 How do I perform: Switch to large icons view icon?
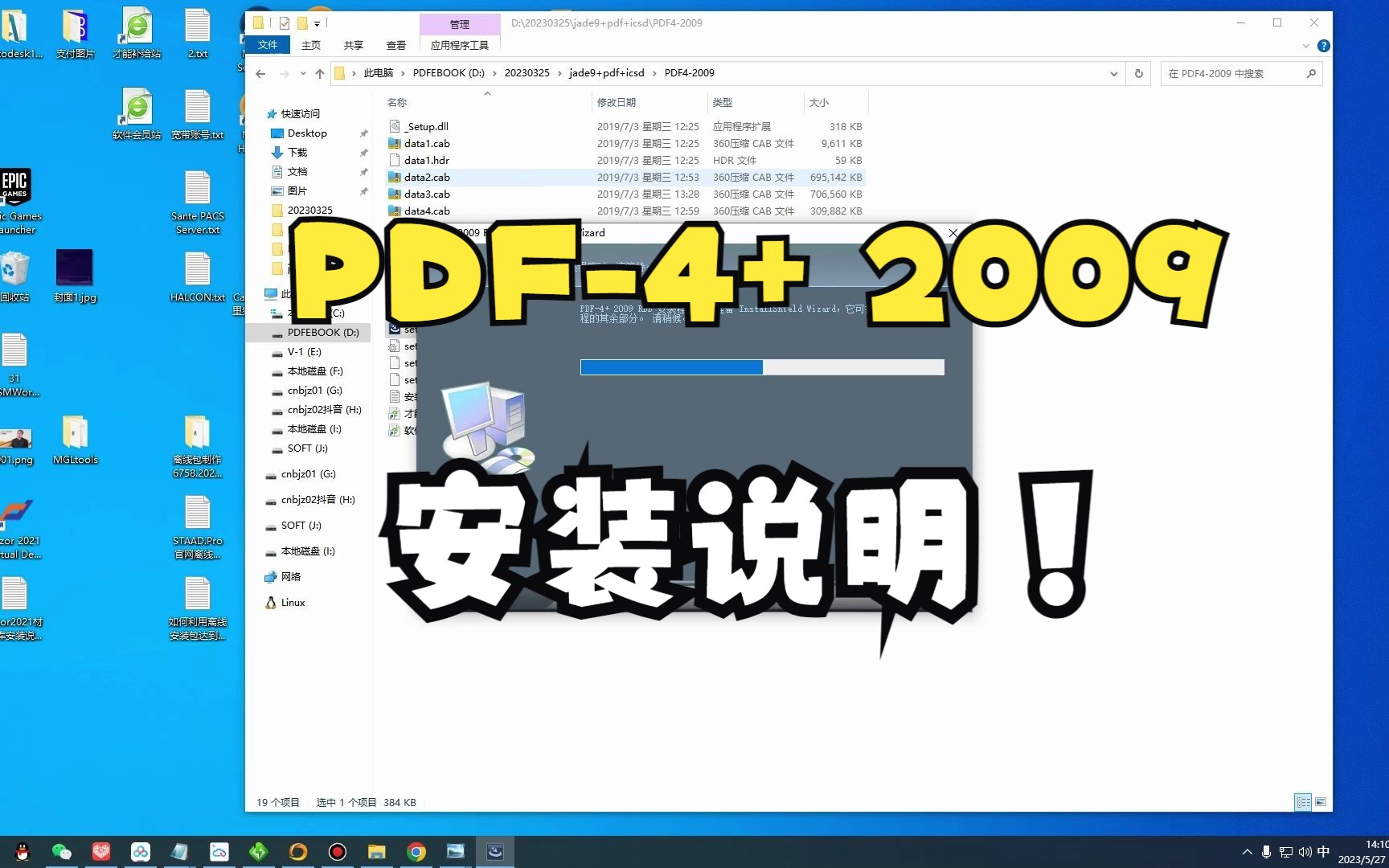pyautogui.click(x=1321, y=802)
